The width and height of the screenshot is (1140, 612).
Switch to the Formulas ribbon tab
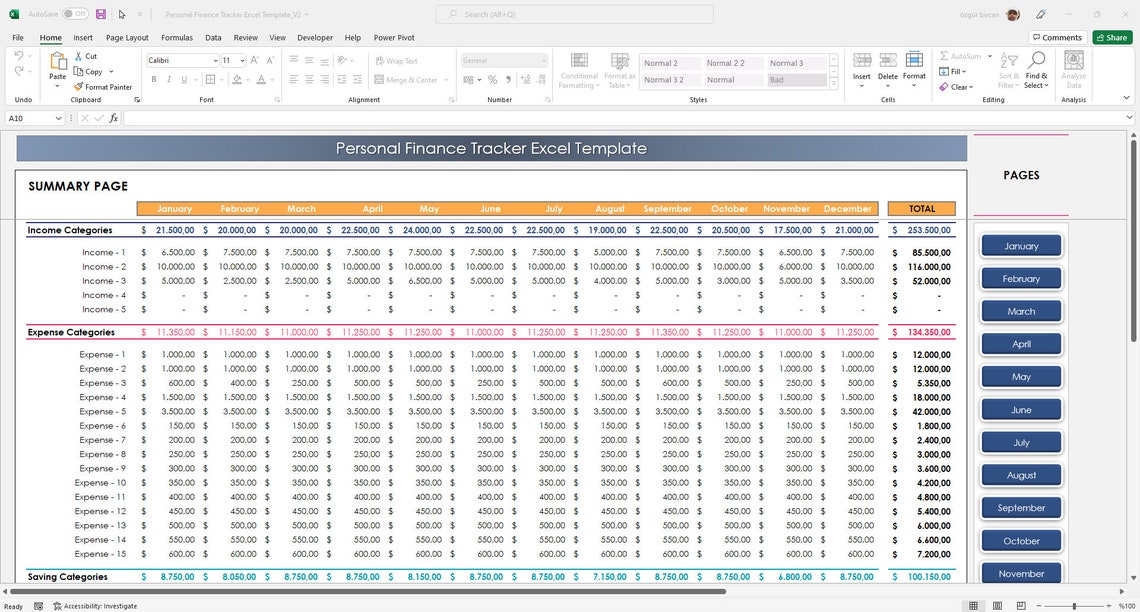coord(176,37)
